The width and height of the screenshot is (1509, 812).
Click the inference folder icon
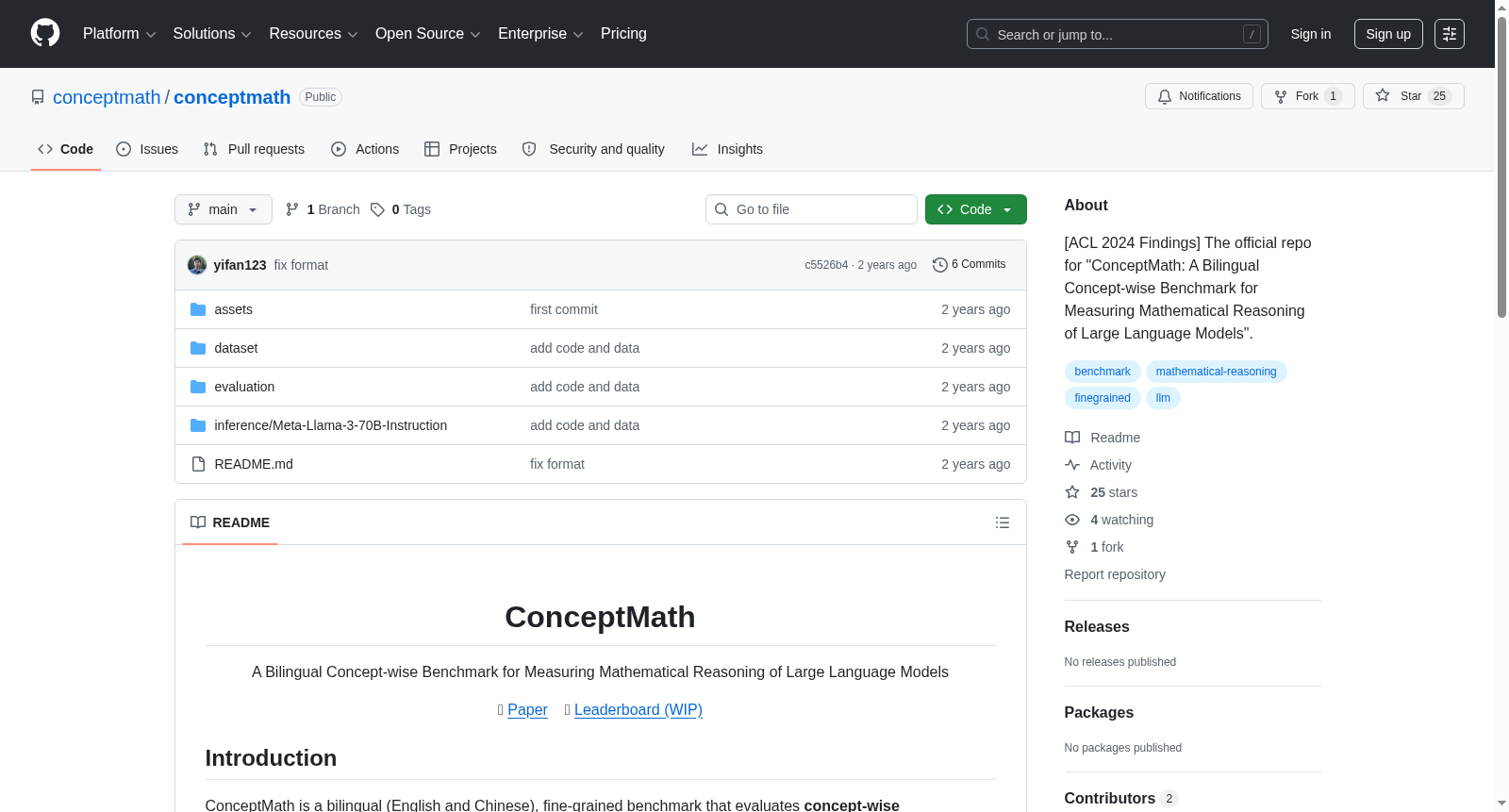198,425
